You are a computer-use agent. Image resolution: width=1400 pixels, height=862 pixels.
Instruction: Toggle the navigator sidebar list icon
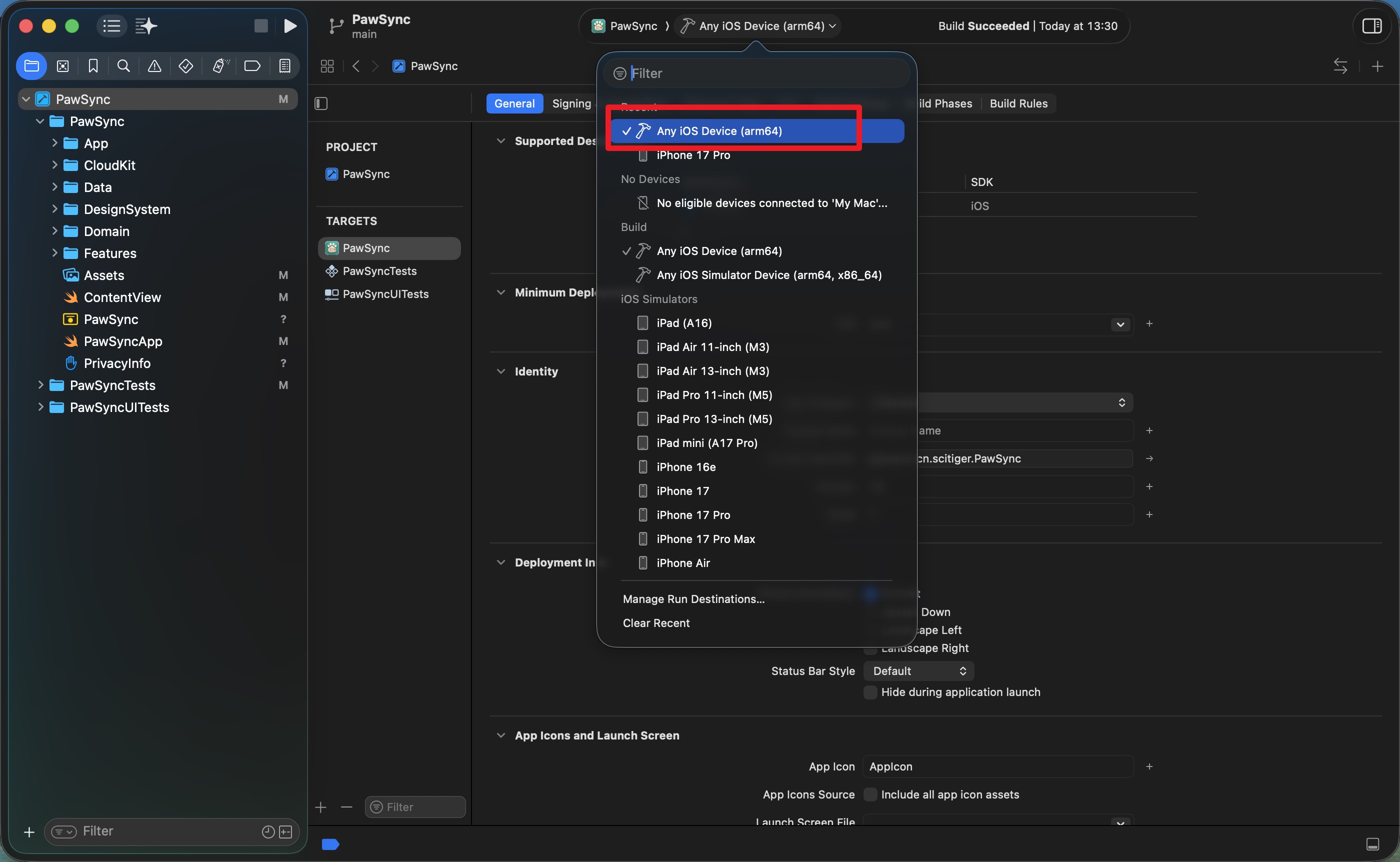(x=111, y=26)
